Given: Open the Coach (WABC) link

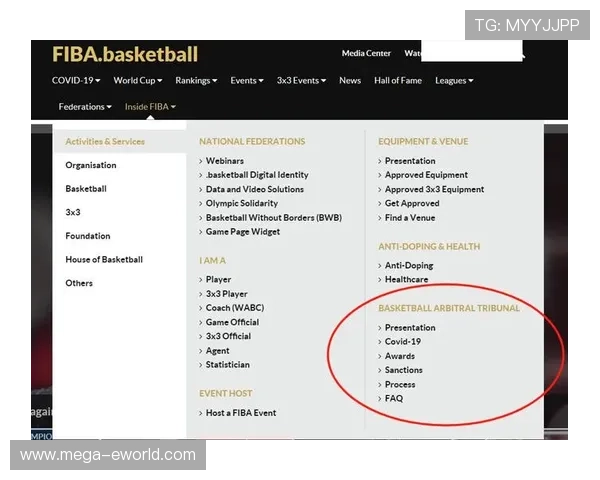Looking at the screenshot, I should click(235, 308).
